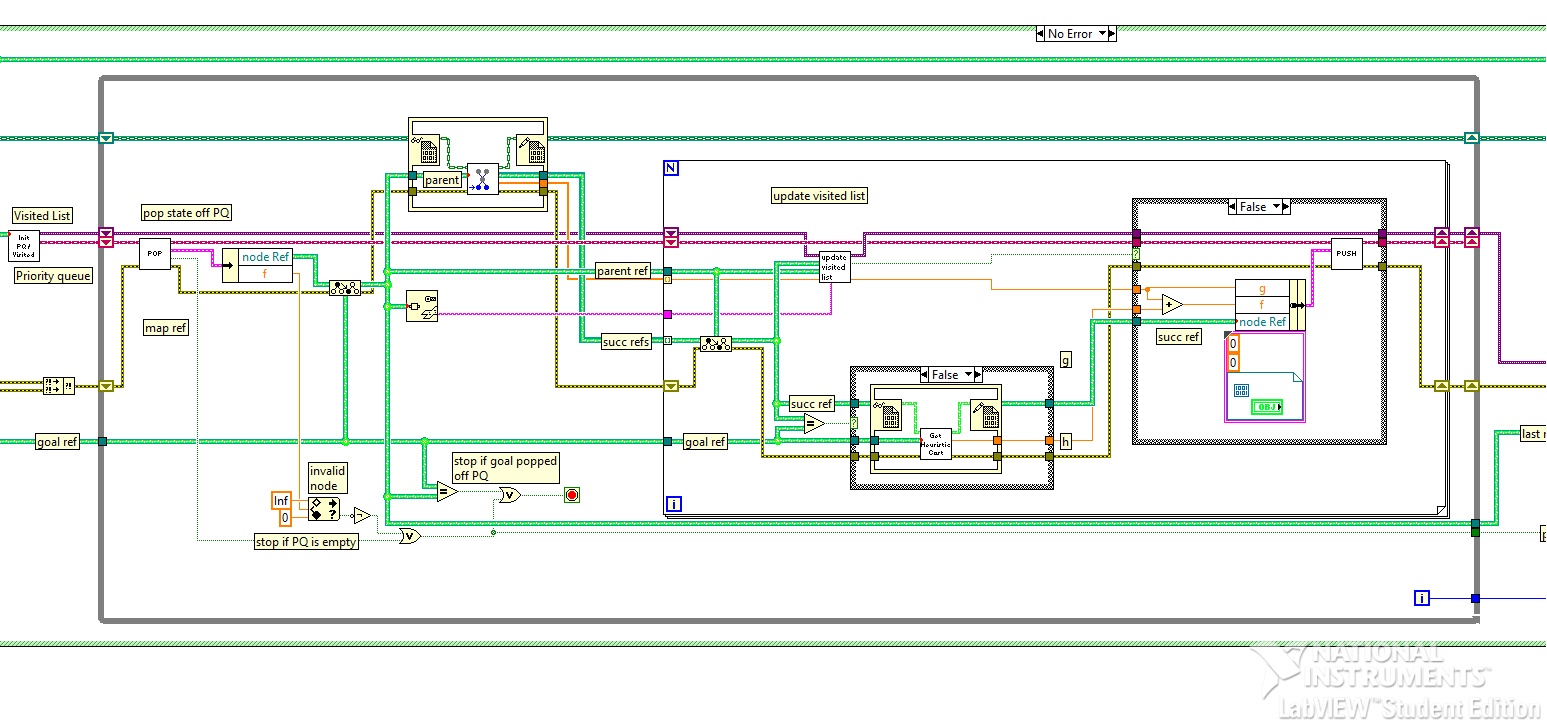
Task: Click the While Loop iteration terminal i
Action: pos(1422,598)
